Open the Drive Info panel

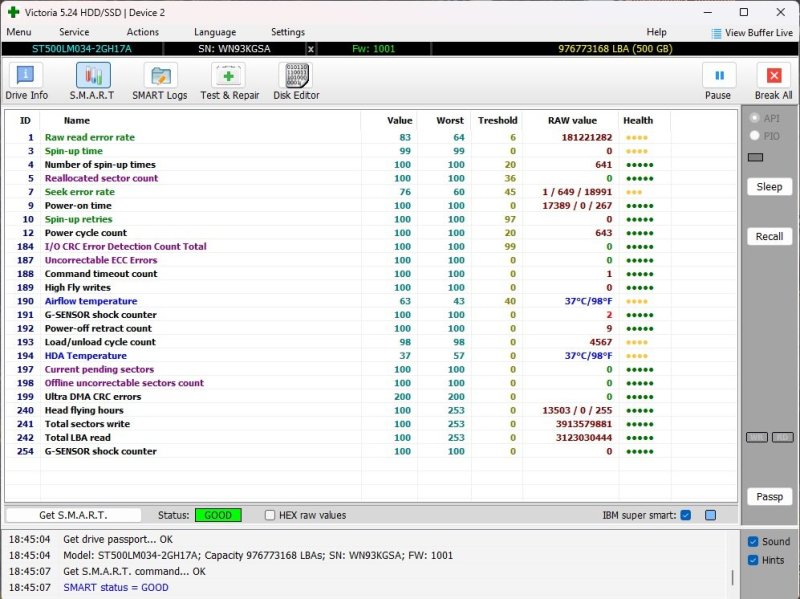coord(26,77)
